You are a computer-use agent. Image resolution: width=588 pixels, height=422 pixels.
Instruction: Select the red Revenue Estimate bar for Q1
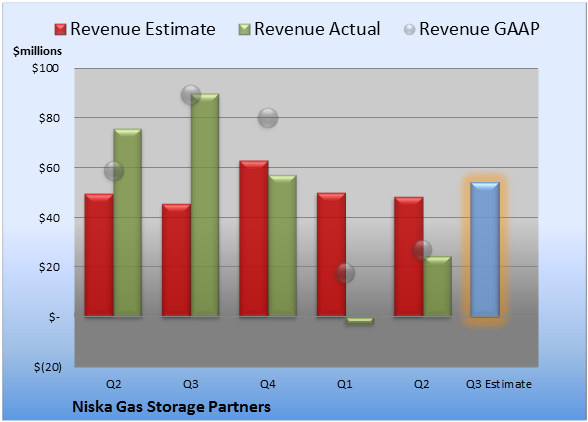(332, 255)
